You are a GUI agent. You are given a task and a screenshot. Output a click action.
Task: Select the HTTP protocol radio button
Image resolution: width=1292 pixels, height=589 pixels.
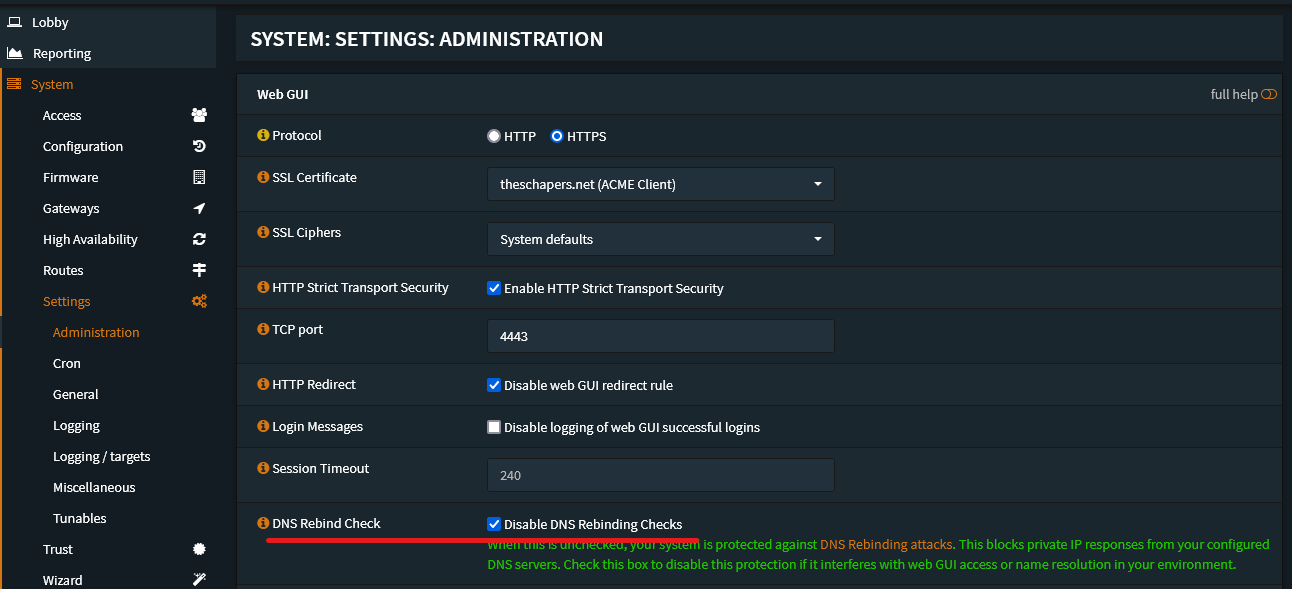click(494, 136)
